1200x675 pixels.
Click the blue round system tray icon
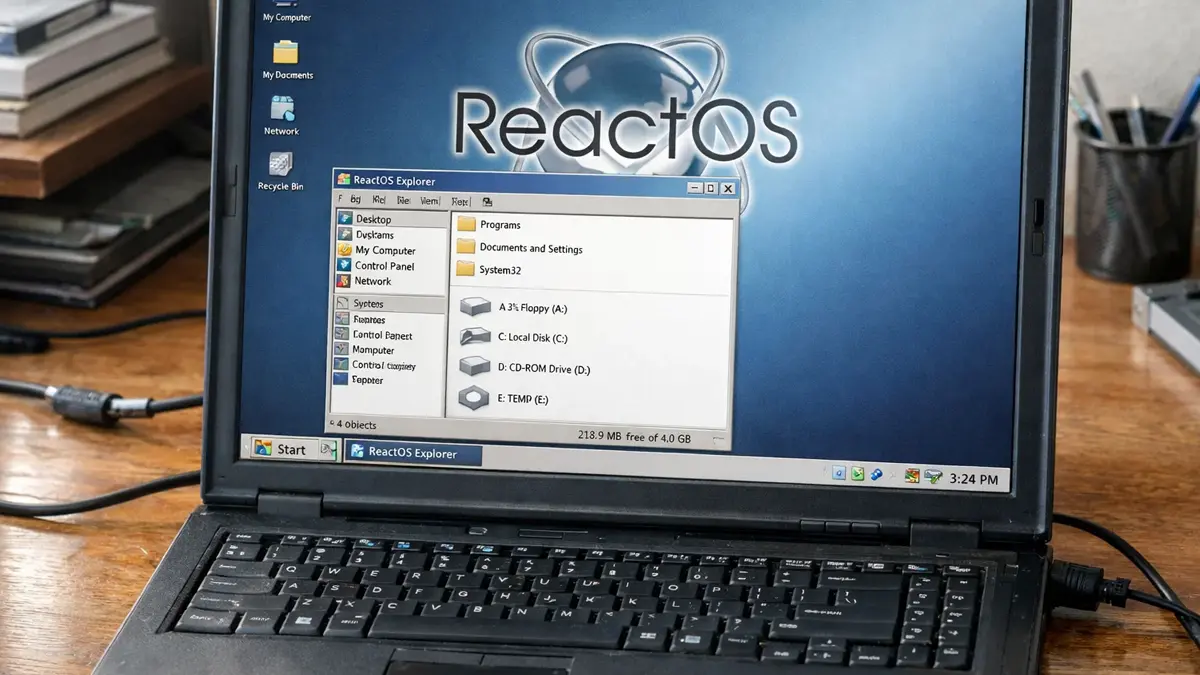click(876, 475)
